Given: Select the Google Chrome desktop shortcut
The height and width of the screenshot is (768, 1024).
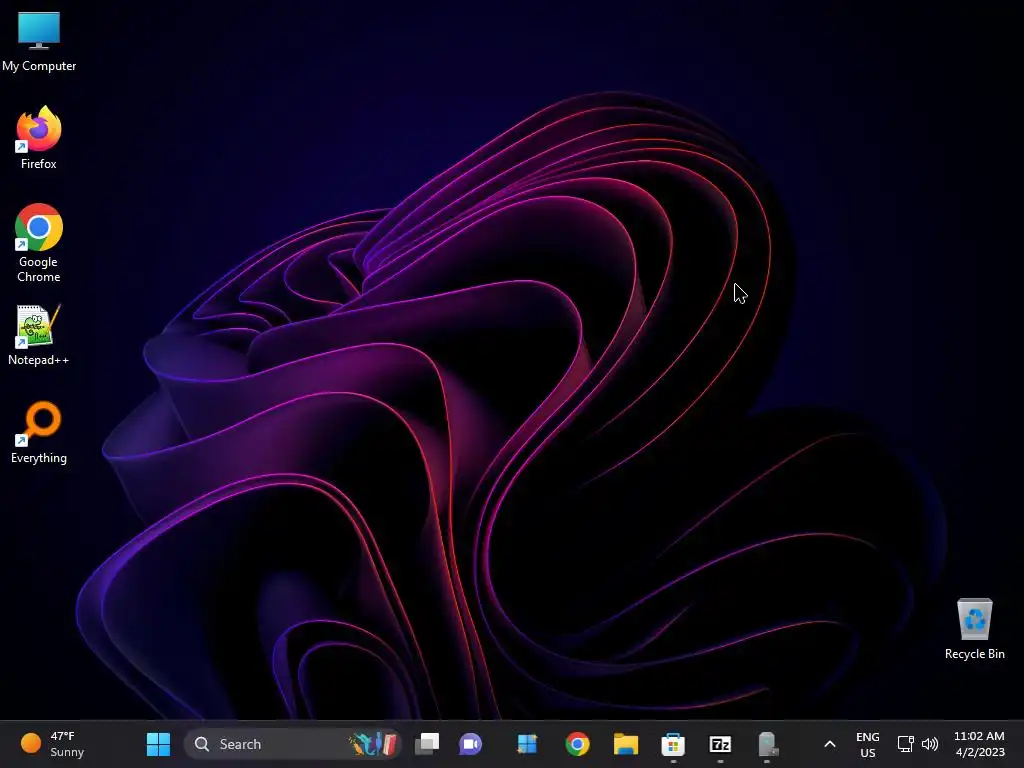Looking at the screenshot, I should coord(39,243).
